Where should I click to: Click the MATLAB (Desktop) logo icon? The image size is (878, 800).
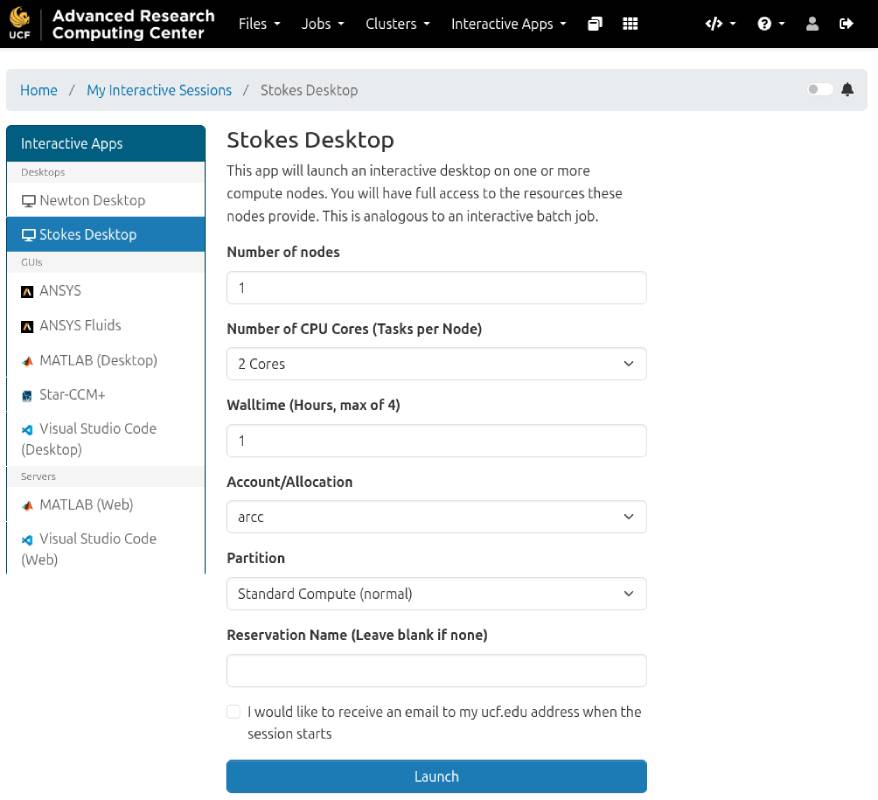click(x=27, y=361)
